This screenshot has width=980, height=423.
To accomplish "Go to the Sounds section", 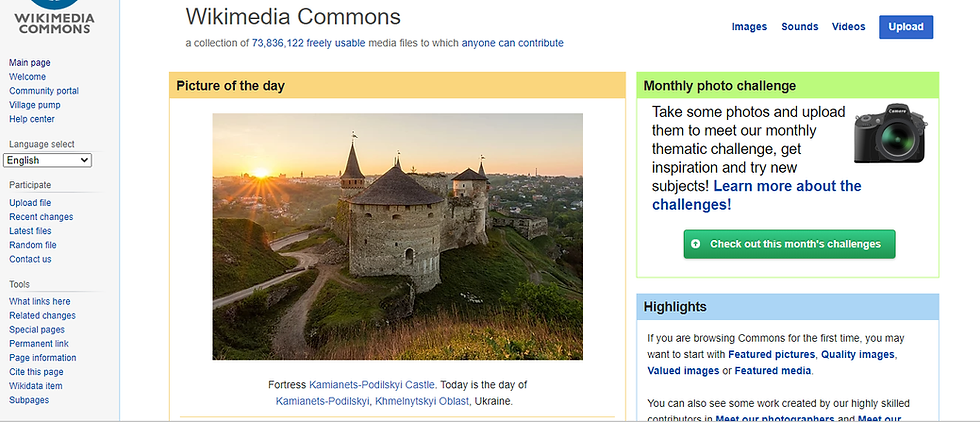I will pos(799,27).
